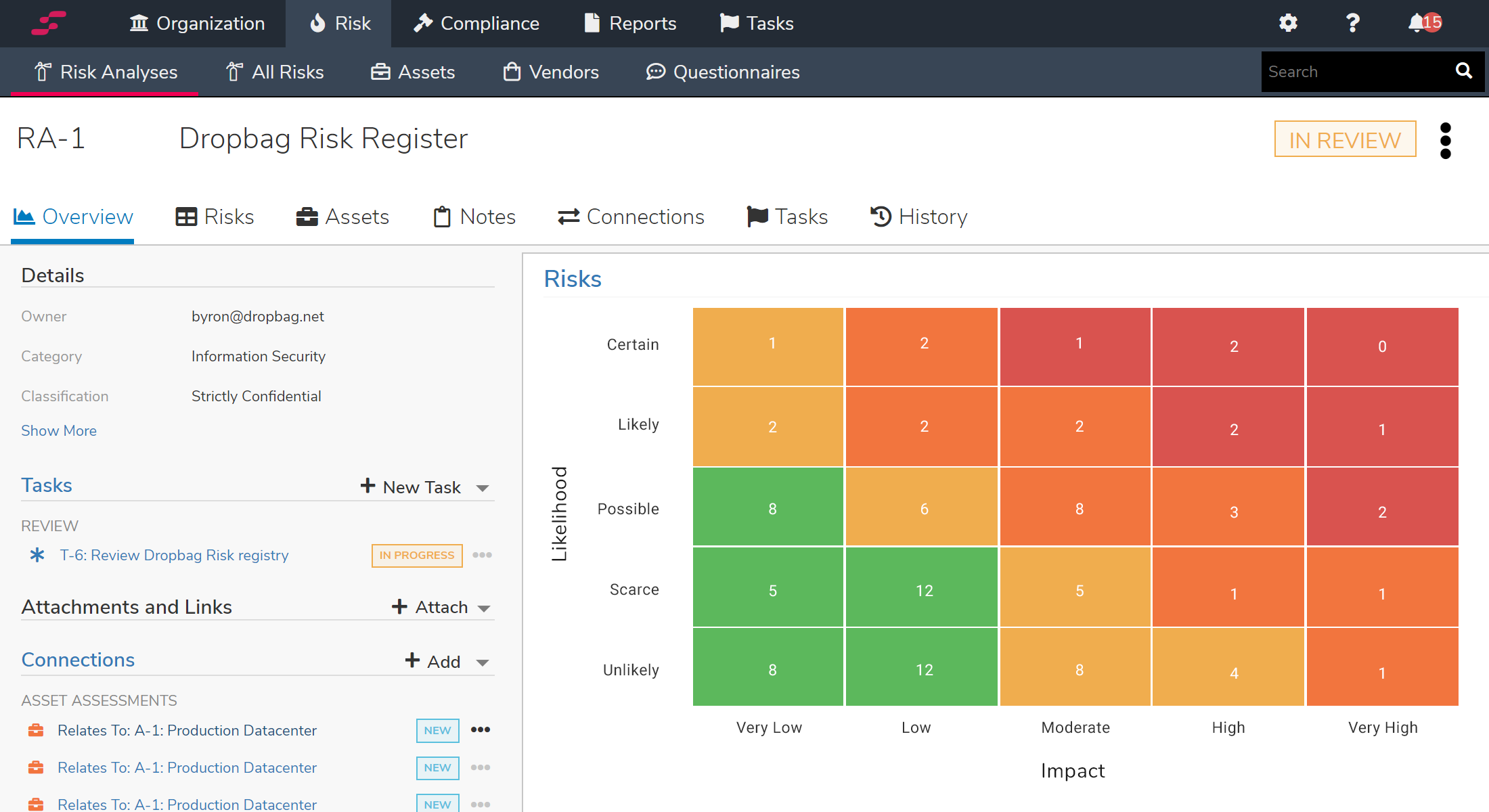Open the Compliance menu in top navigation

pyautogui.click(x=476, y=23)
